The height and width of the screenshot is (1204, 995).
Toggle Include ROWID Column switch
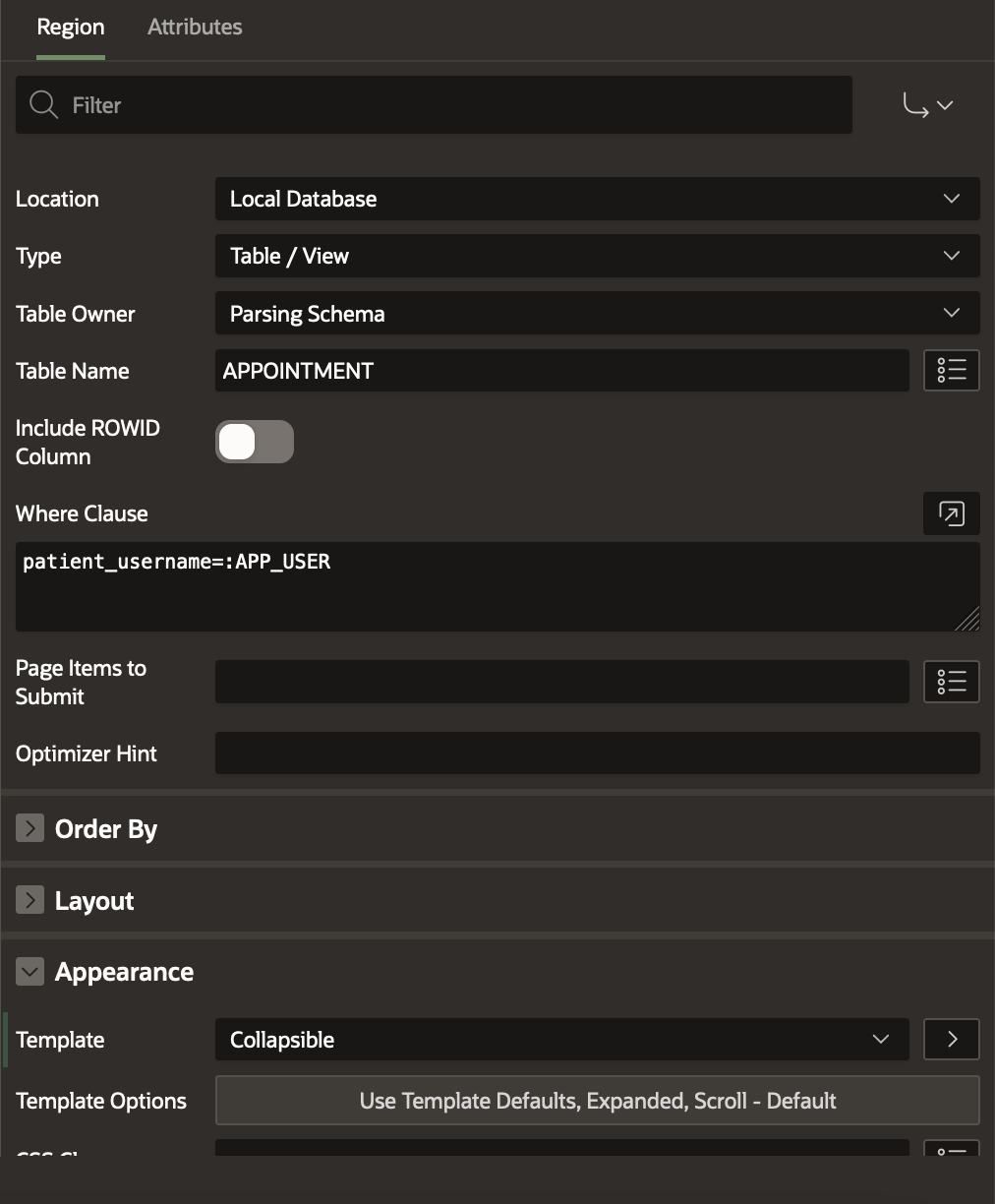point(254,442)
